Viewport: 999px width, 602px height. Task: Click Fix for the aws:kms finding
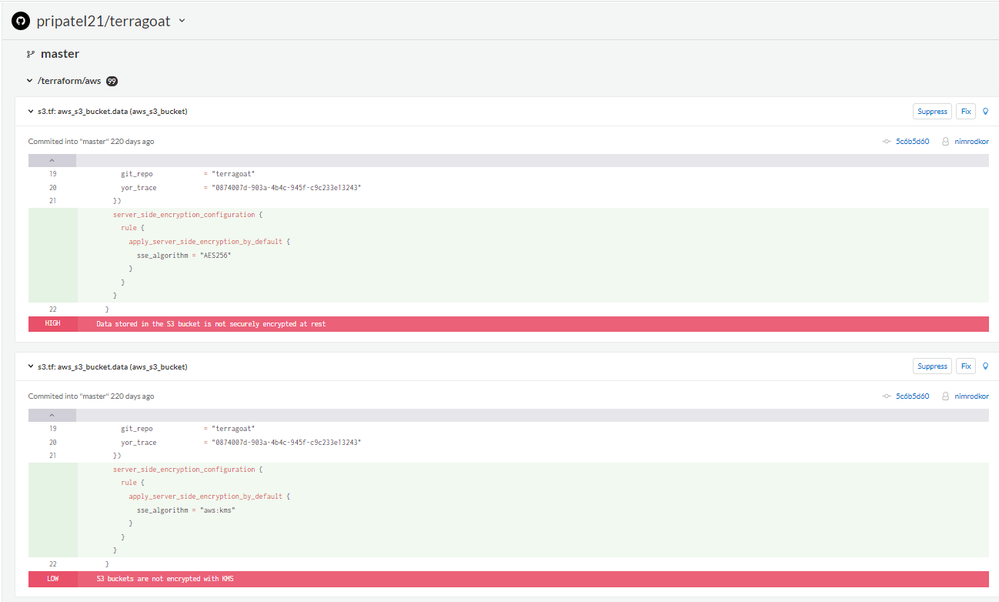coord(965,367)
